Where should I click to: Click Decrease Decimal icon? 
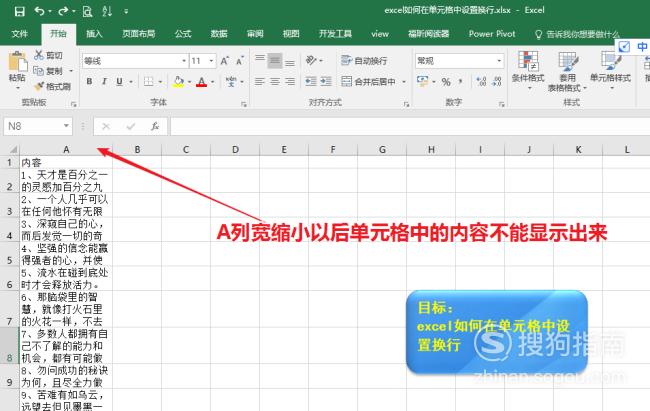coord(497,82)
